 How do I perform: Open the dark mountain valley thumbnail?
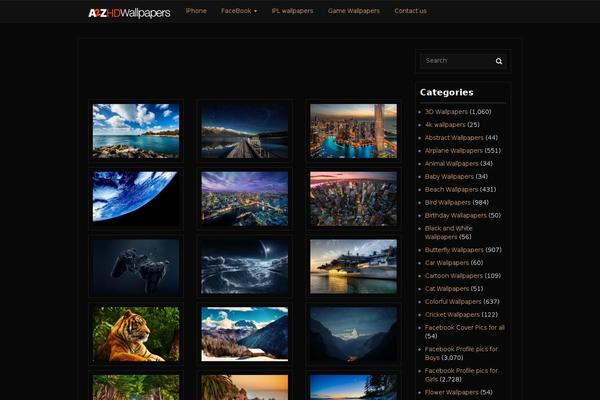[x=353, y=334]
